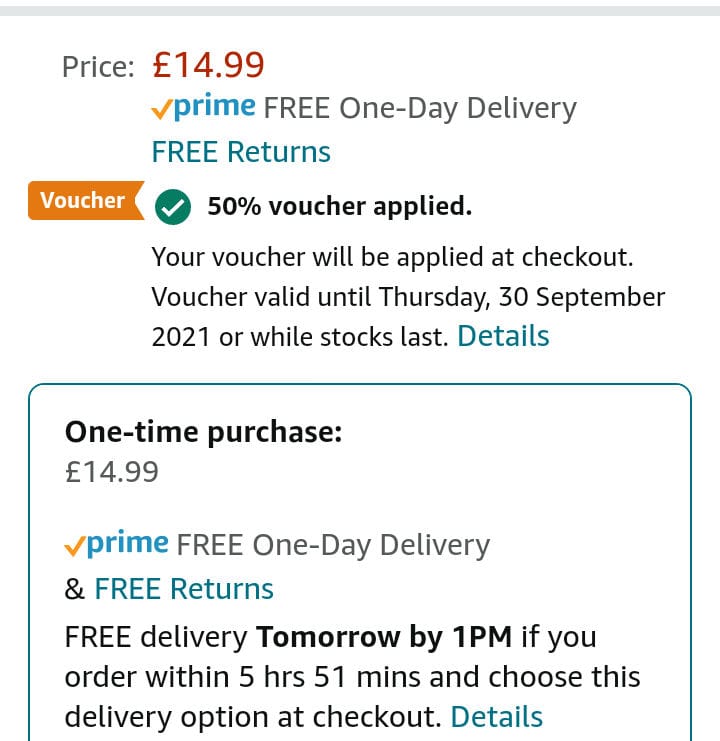Select the One-time purchase option

[x=360, y=562]
